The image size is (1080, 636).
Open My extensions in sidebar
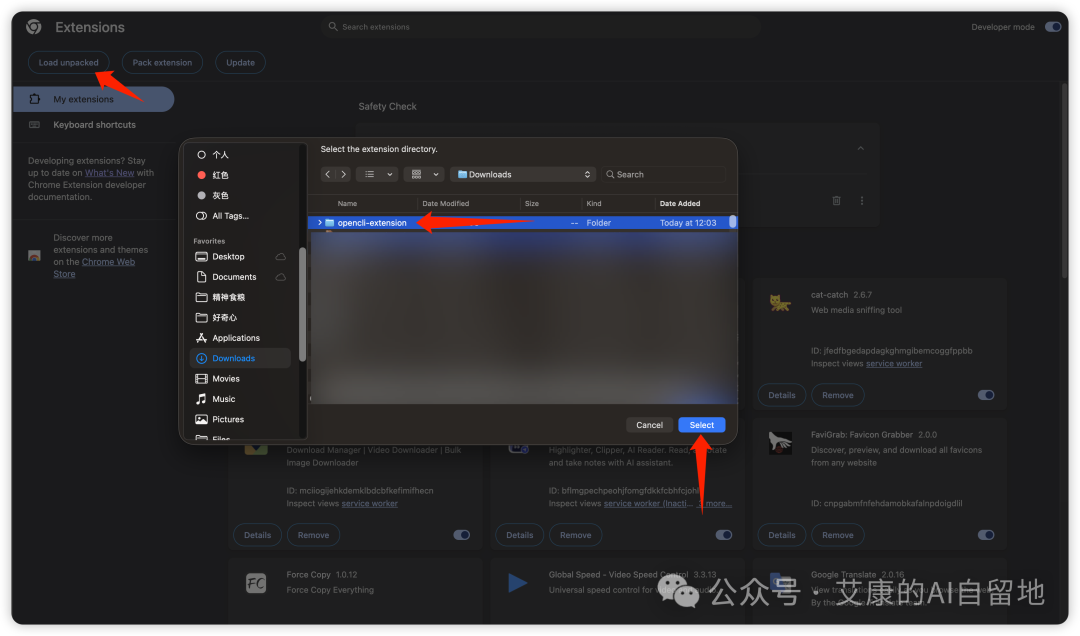94,99
